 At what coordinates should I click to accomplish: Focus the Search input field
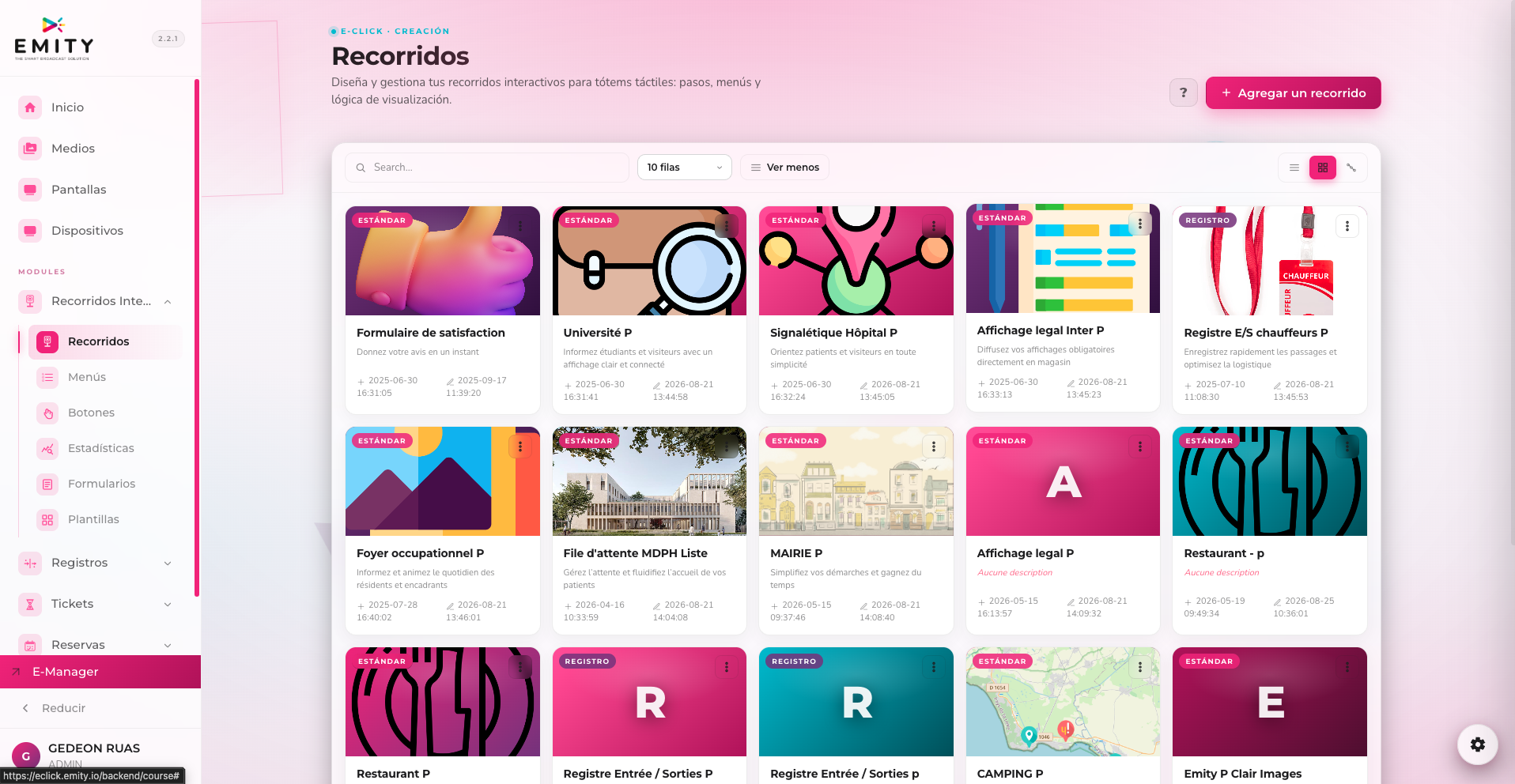pos(488,168)
